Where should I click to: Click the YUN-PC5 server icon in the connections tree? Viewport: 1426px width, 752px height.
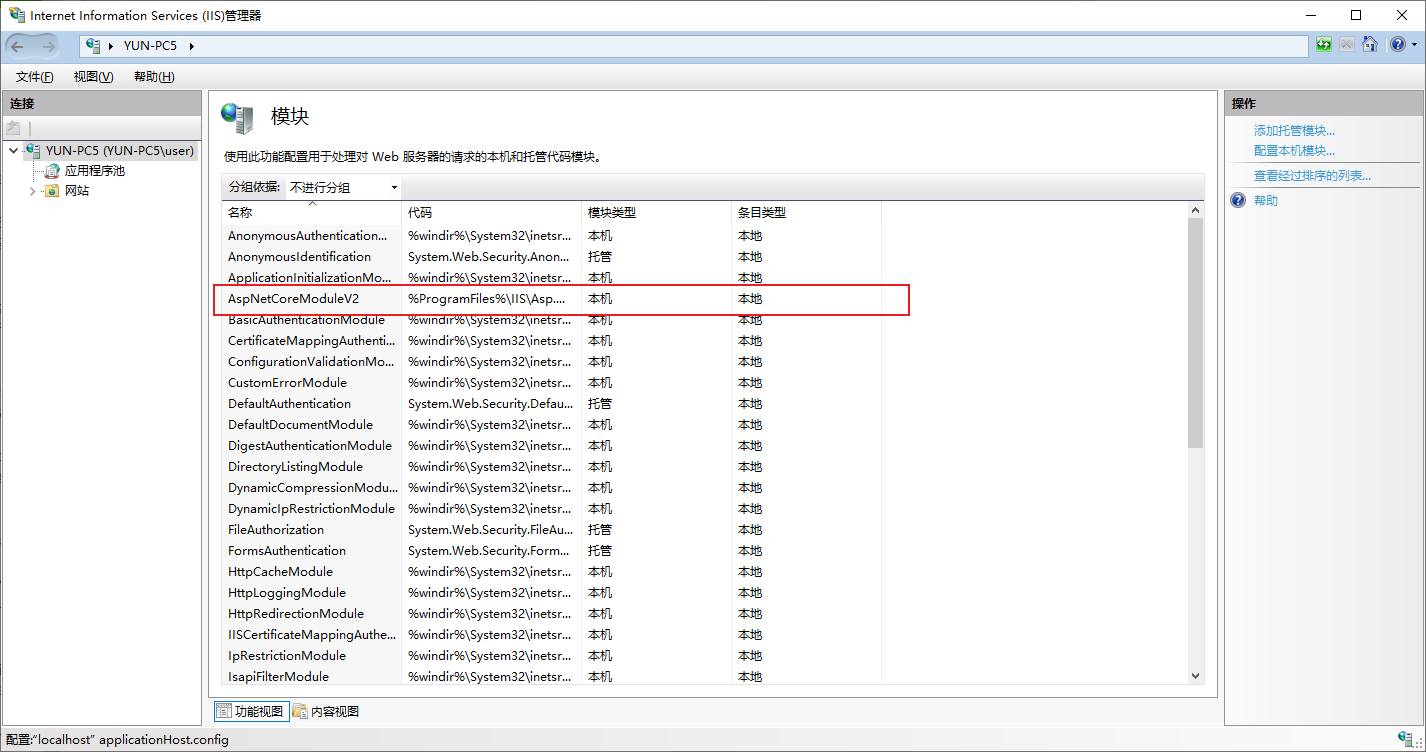click(32, 151)
